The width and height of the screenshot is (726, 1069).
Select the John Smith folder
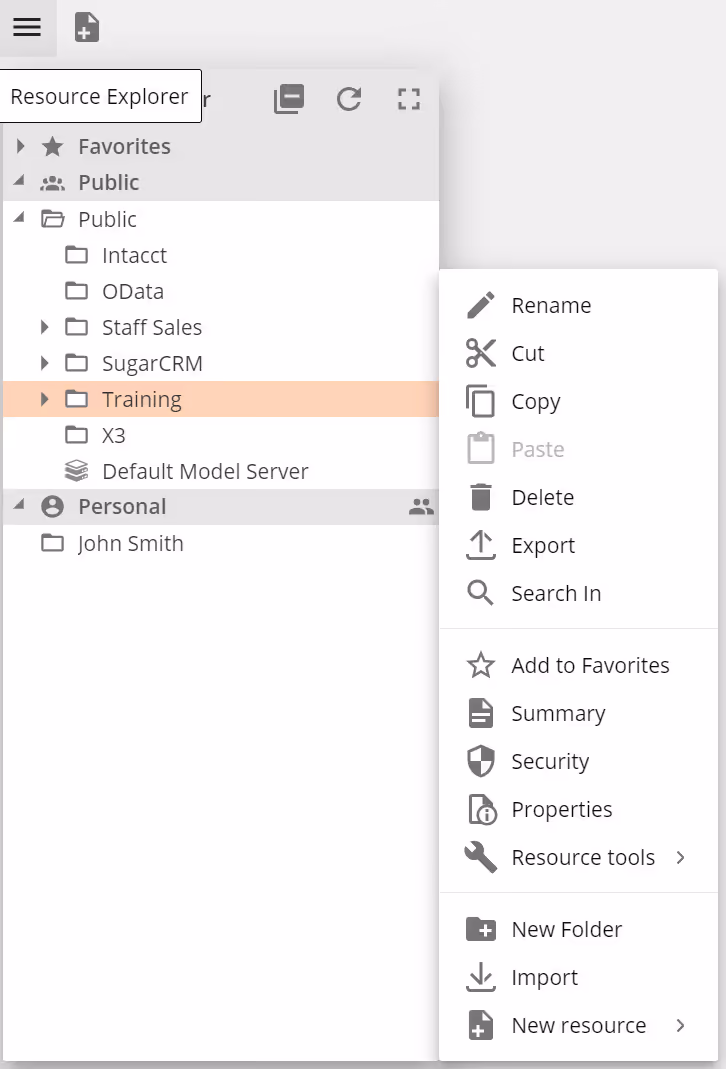[130, 543]
